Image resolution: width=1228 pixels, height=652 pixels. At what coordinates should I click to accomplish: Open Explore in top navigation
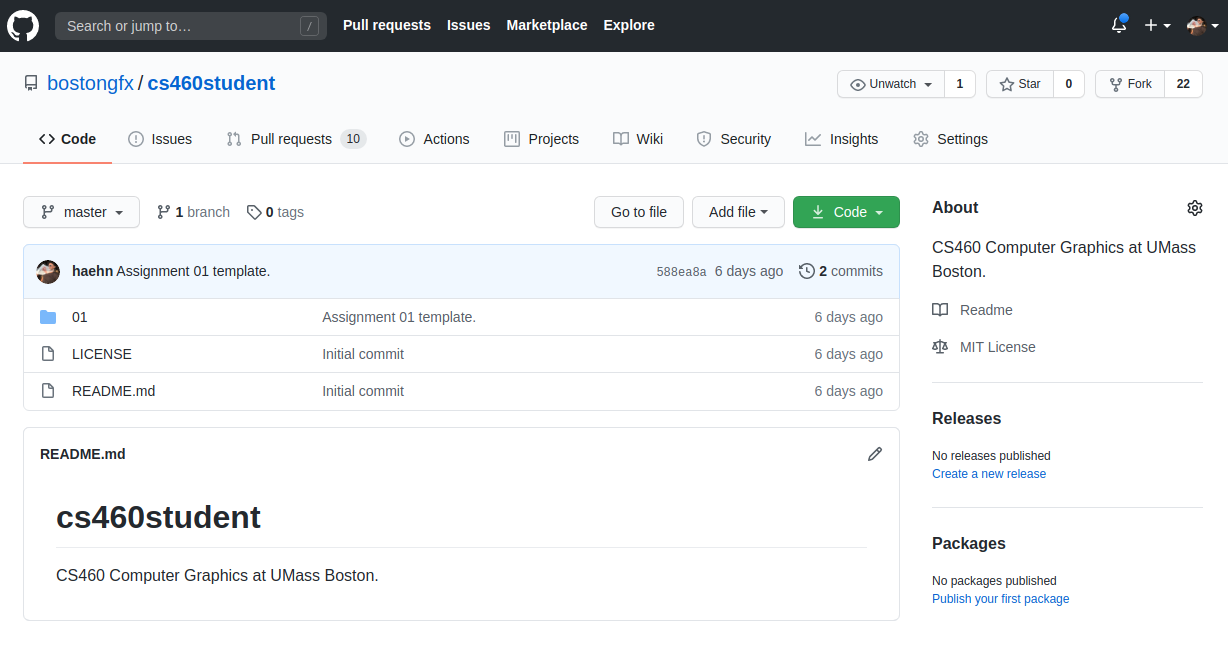click(629, 25)
